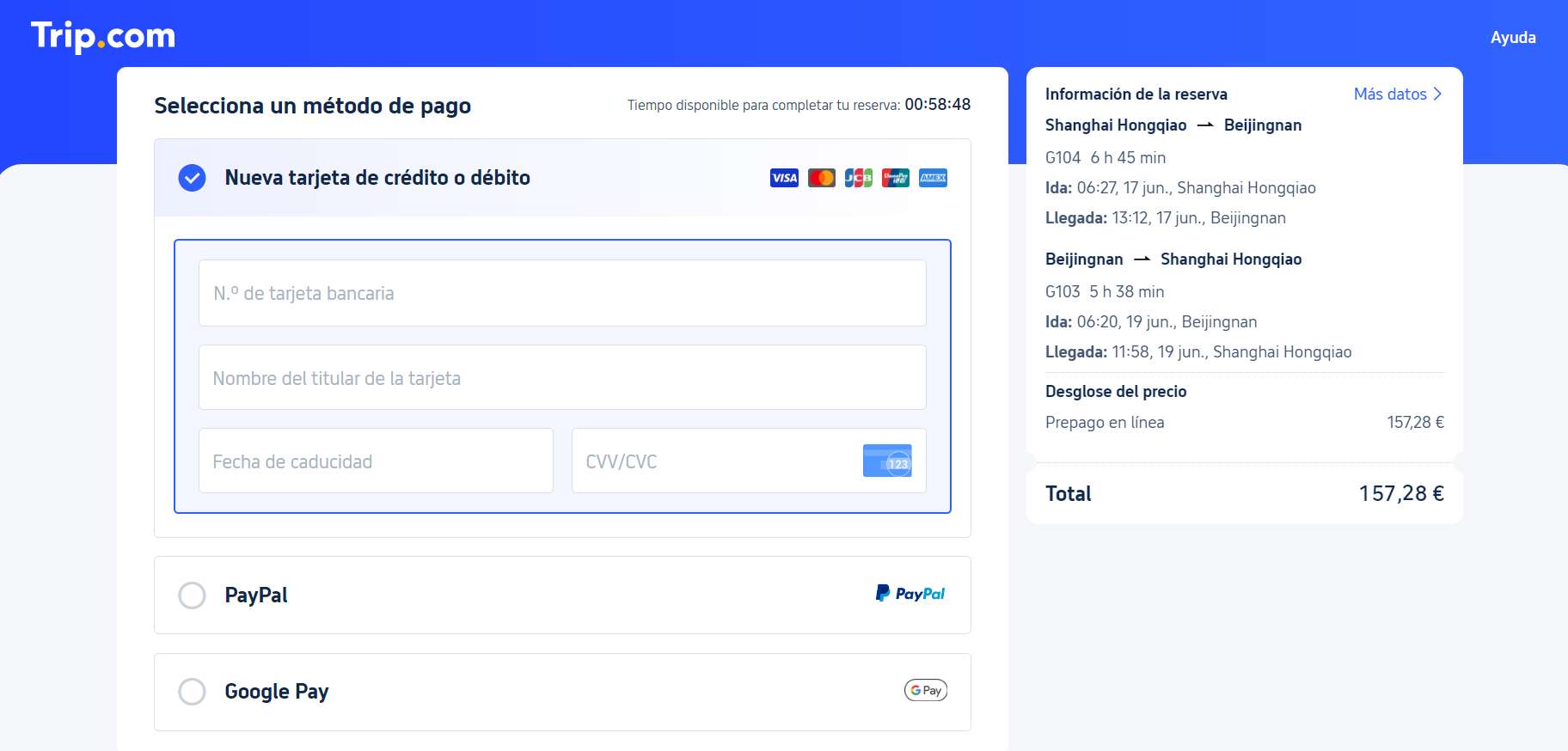Click the CVV help card icon
The height and width of the screenshot is (751, 1568).
(x=887, y=461)
